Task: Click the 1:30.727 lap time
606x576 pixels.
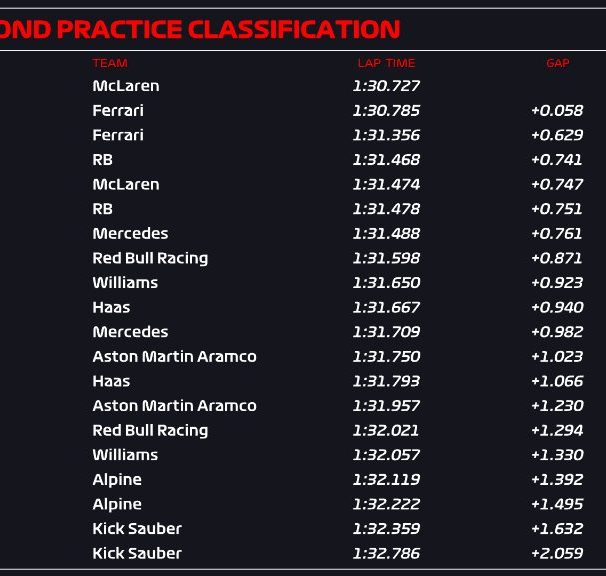Action: [386, 86]
